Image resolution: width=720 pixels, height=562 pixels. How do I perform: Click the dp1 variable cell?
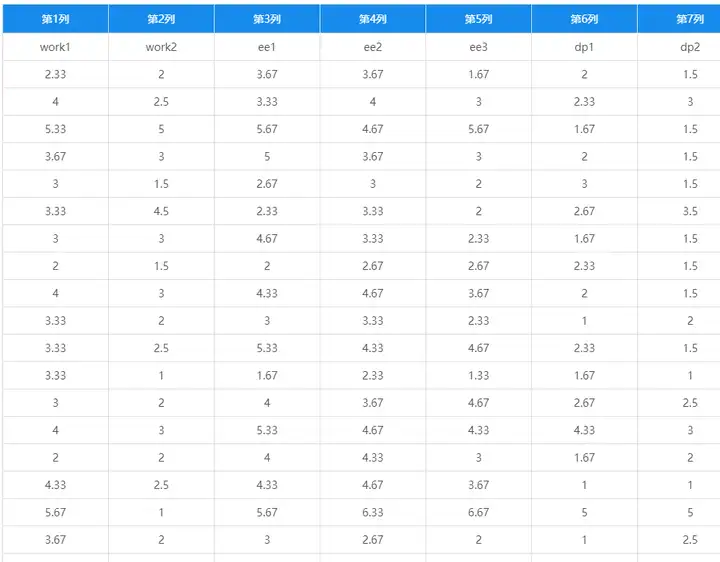coord(584,47)
